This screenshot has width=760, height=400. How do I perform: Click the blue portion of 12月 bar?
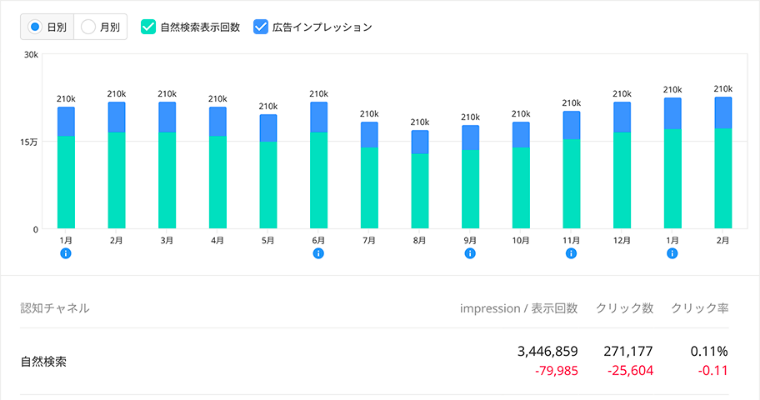622,117
